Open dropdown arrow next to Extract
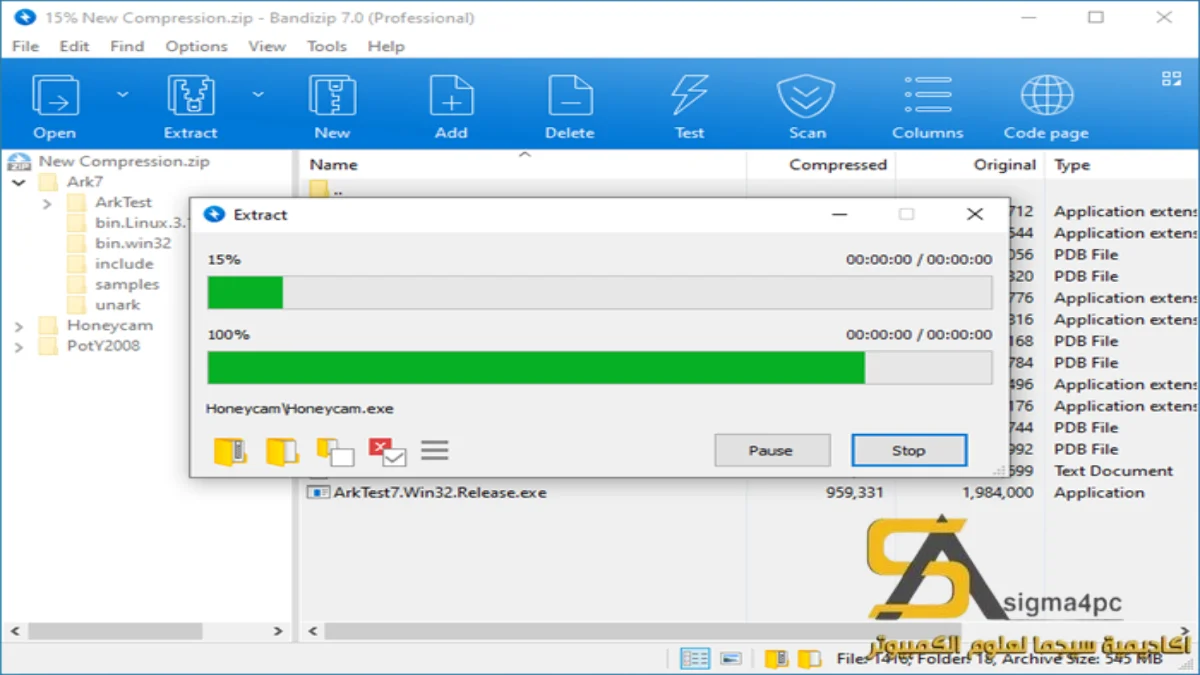1200x675 pixels. pyautogui.click(x=258, y=95)
